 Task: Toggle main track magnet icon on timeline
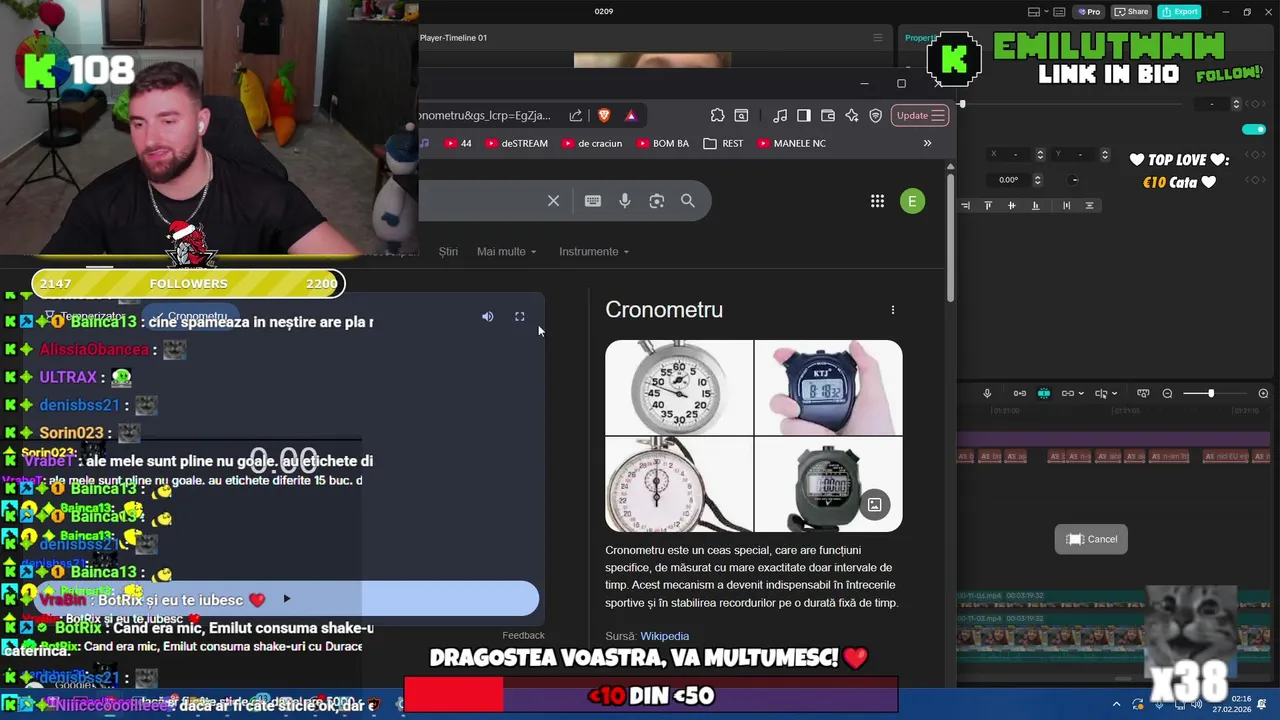pyautogui.click(x=1020, y=394)
